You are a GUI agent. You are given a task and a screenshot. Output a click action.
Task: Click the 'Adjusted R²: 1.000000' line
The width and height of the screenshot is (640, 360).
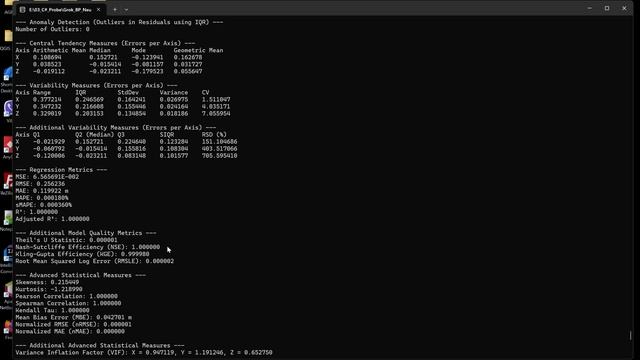pos(52,219)
